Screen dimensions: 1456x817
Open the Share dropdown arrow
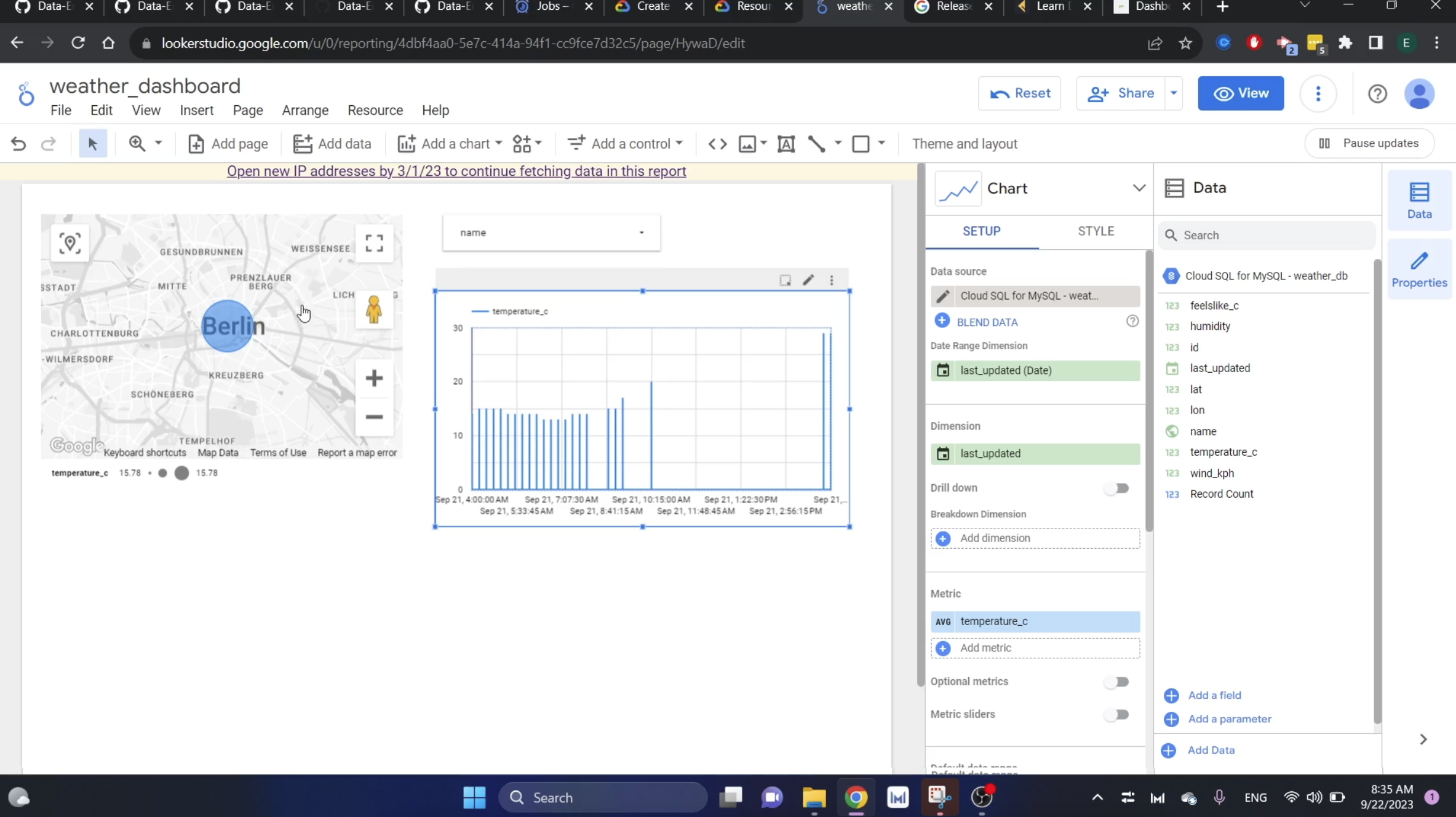coord(1174,94)
